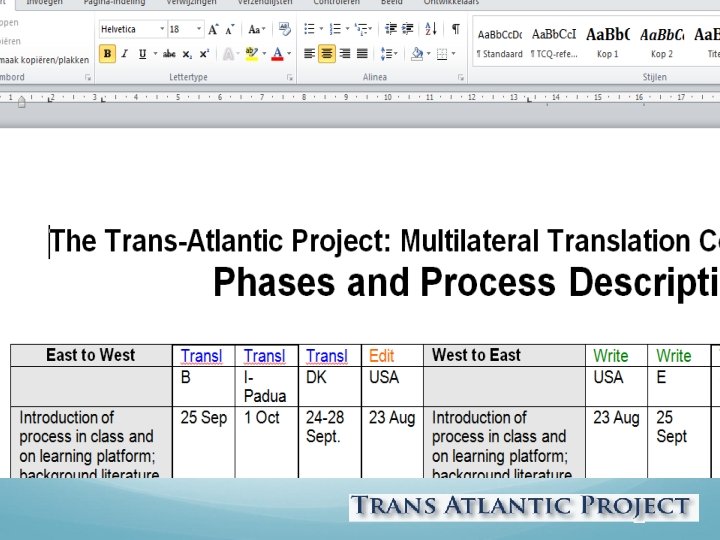The width and height of the screenshot is (720, 540).
Task: Open the Pagina-indeling tab
Action: tap(114, 2)
